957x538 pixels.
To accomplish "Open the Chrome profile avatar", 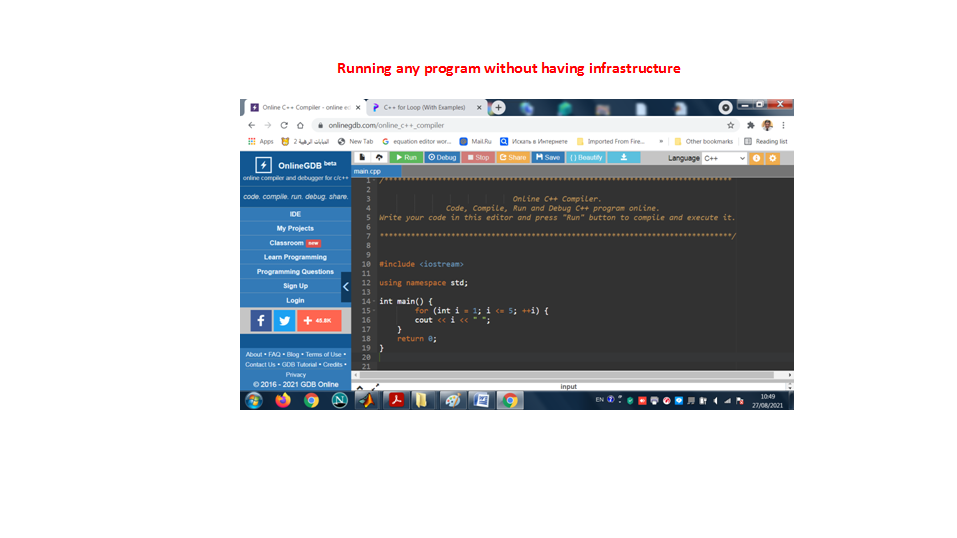I will 767,125.
